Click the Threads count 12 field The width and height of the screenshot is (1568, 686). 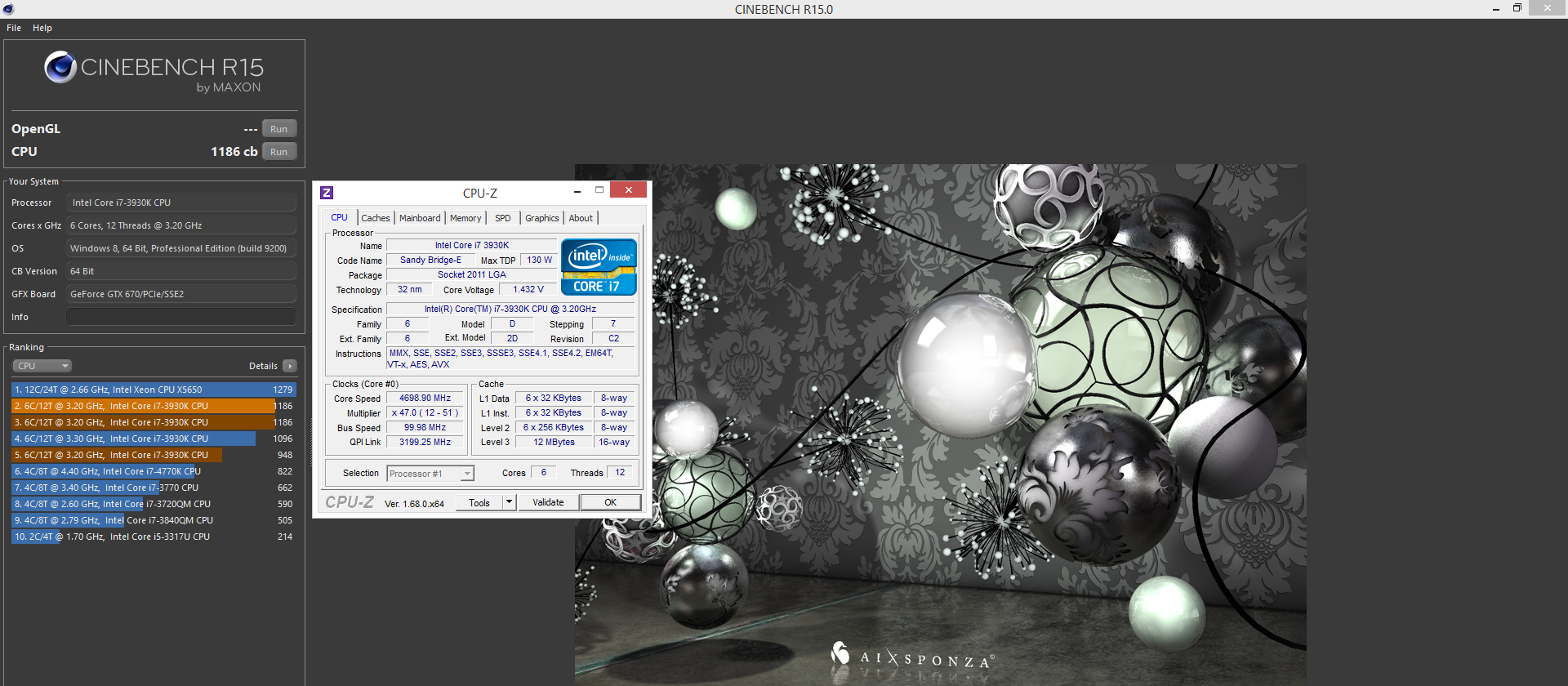click(620, 472)
